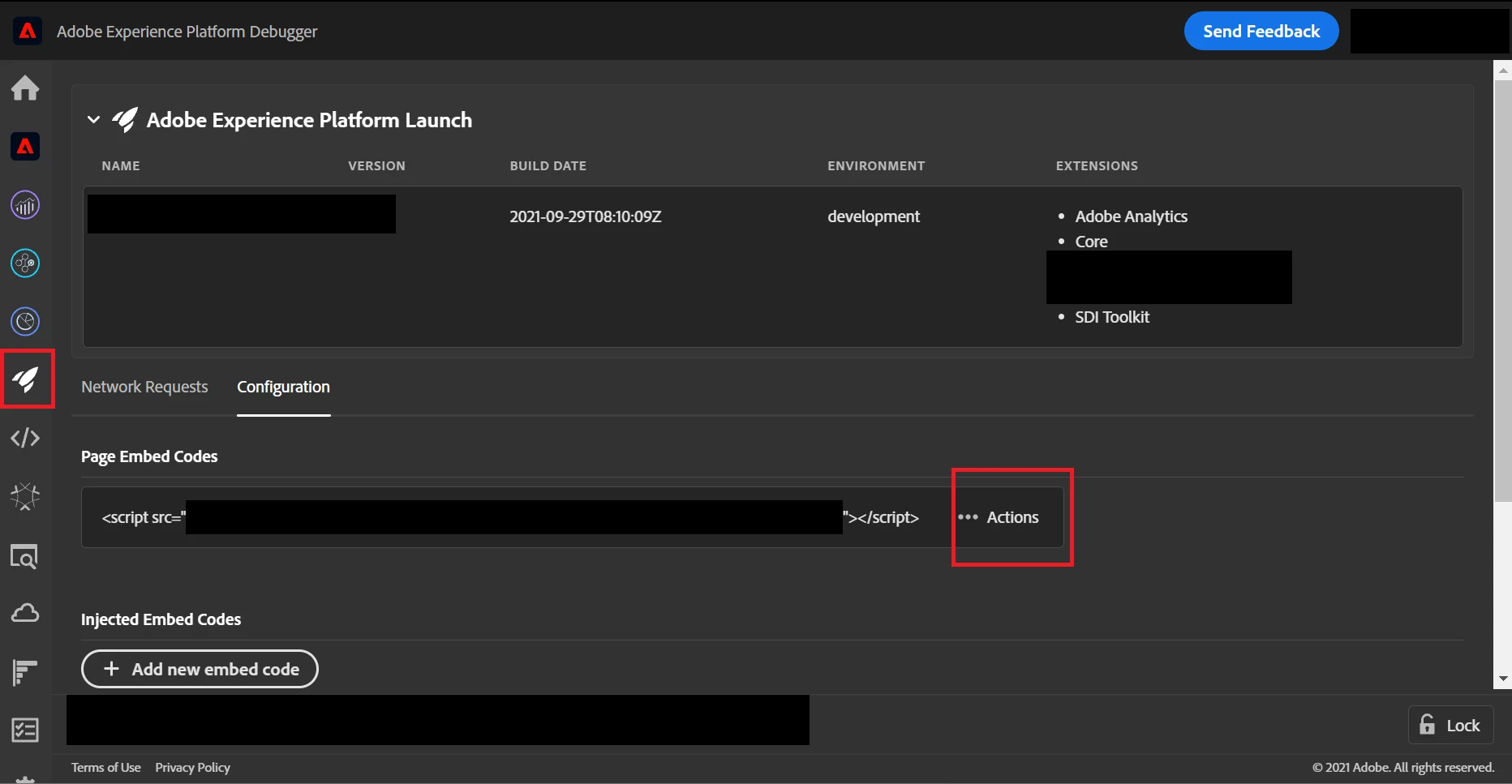Click the ENVIRONMENT column header

coord(876,165)
